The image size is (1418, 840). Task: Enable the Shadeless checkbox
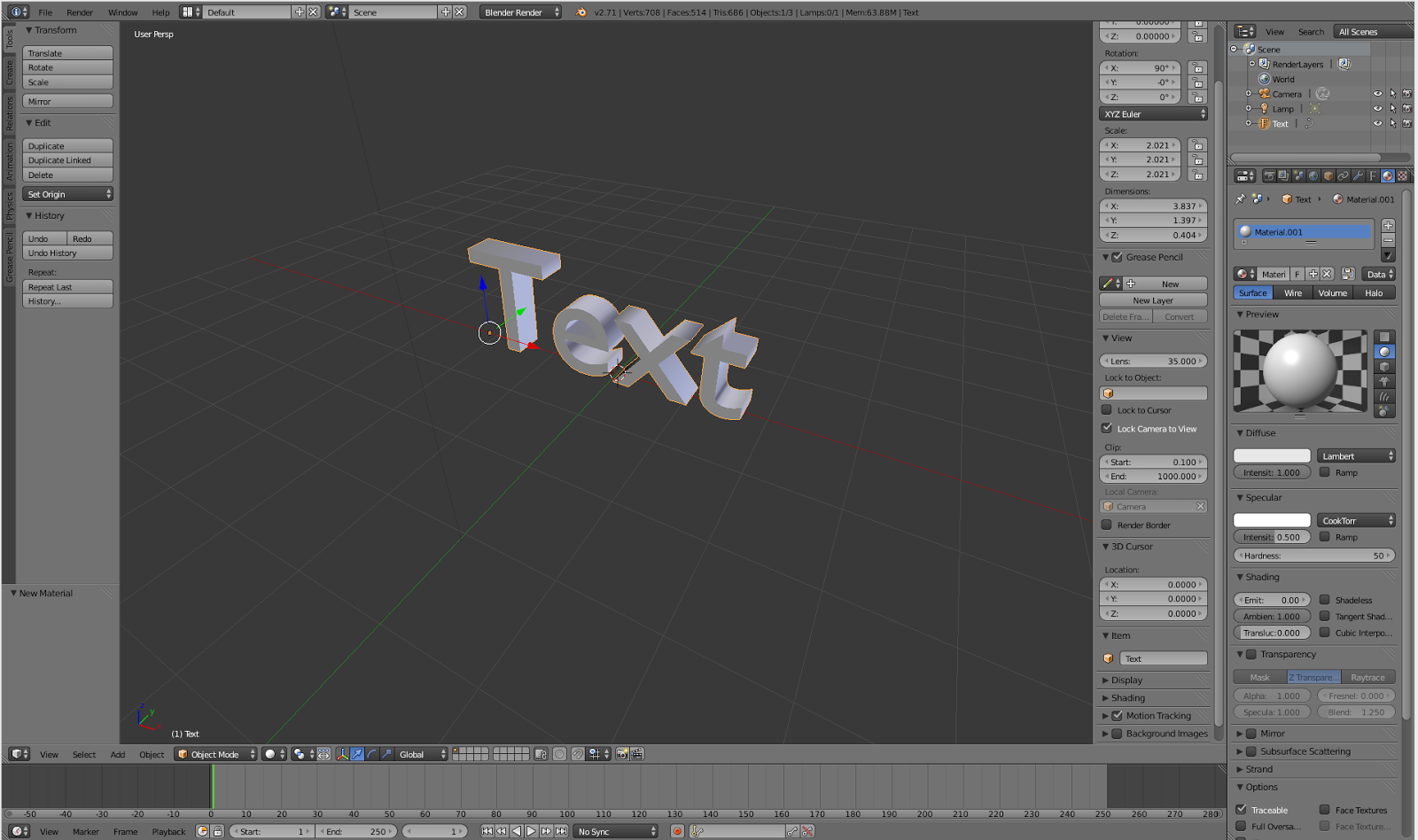[x=1325, y=600]
